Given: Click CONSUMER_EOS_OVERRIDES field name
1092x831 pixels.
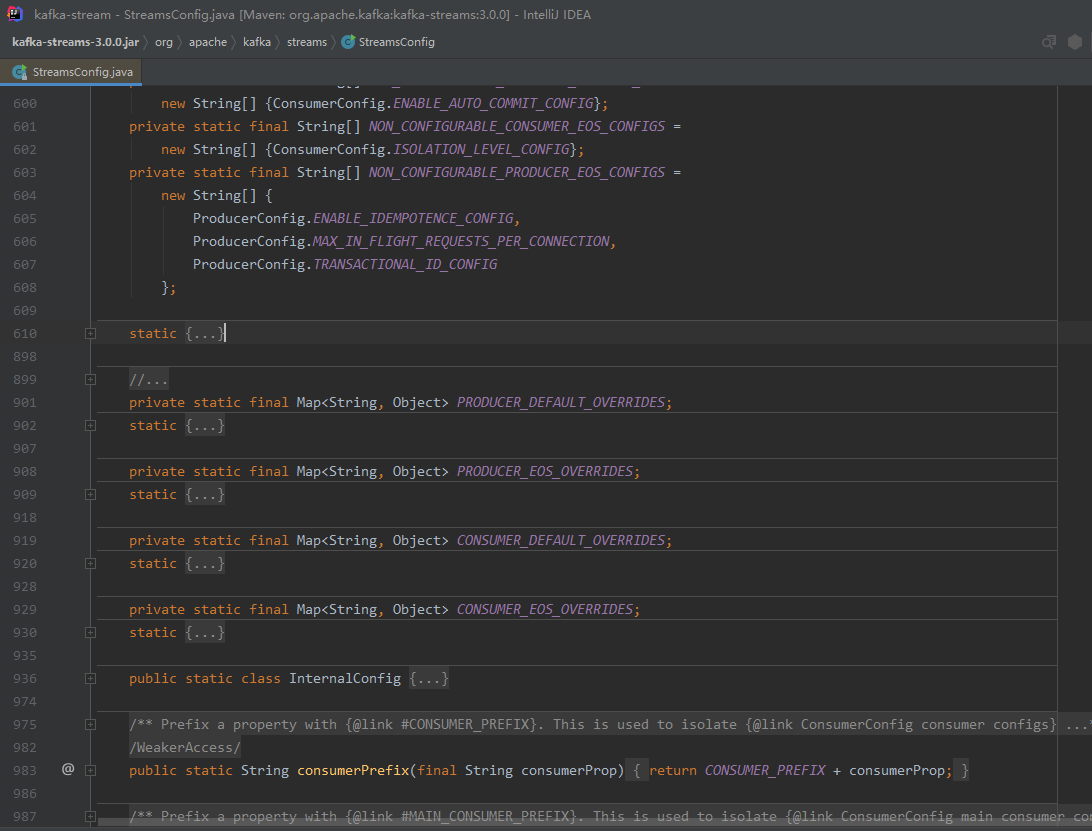Looking at the screenshot, I should click(545, 609).
